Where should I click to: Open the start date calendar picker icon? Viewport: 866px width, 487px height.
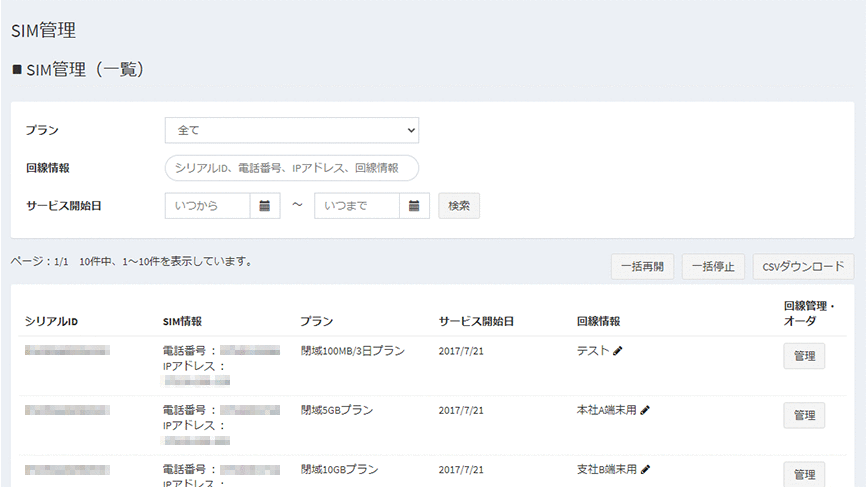(264, 206)
